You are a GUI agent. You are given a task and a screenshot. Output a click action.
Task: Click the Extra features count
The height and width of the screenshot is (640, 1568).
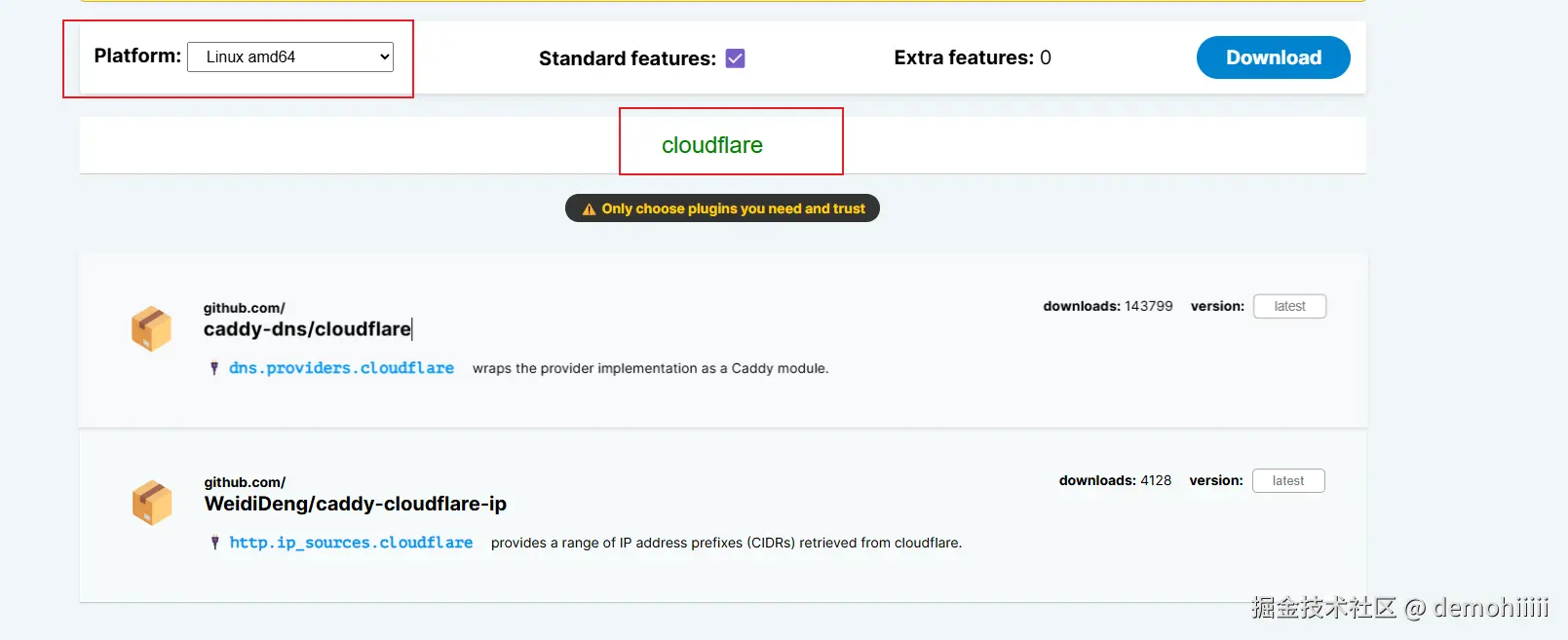(1046, 57)
